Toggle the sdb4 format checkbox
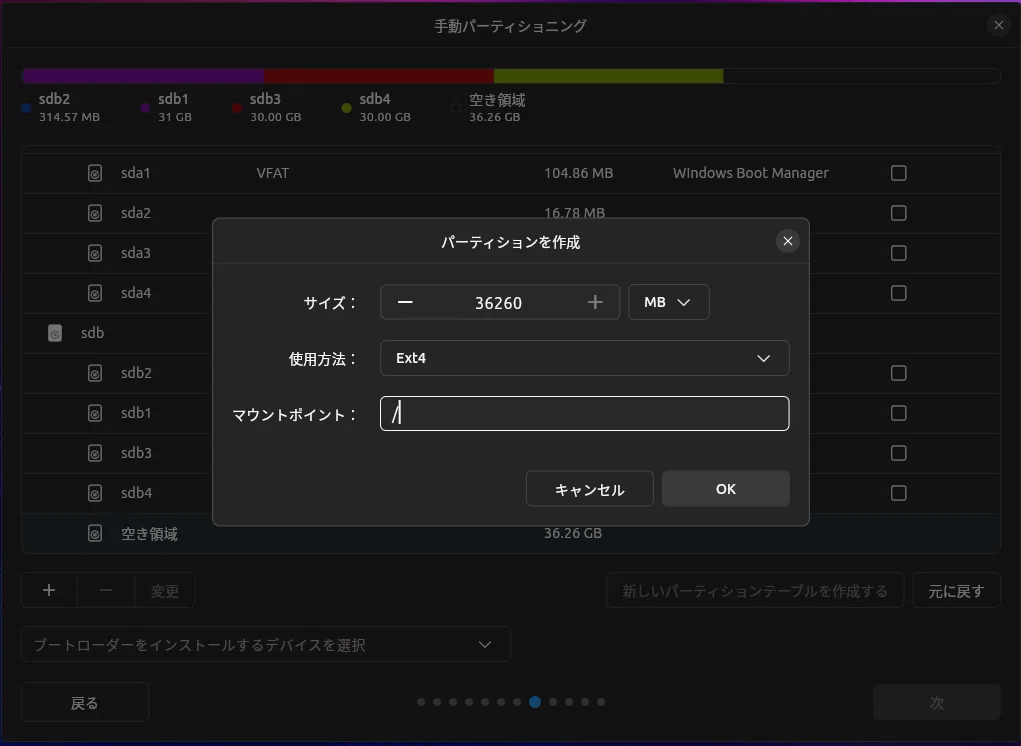 tap(899, 493)
